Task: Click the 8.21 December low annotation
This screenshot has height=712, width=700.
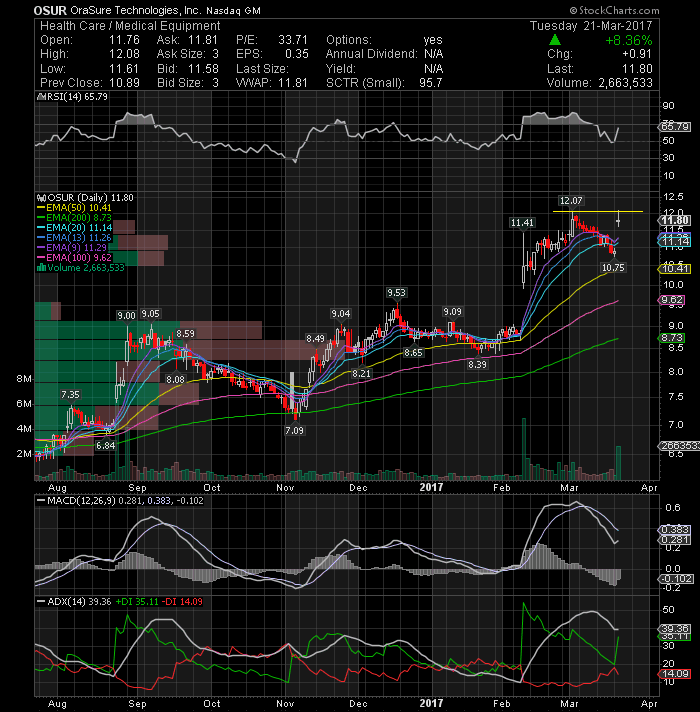Action: click(361, 374)
